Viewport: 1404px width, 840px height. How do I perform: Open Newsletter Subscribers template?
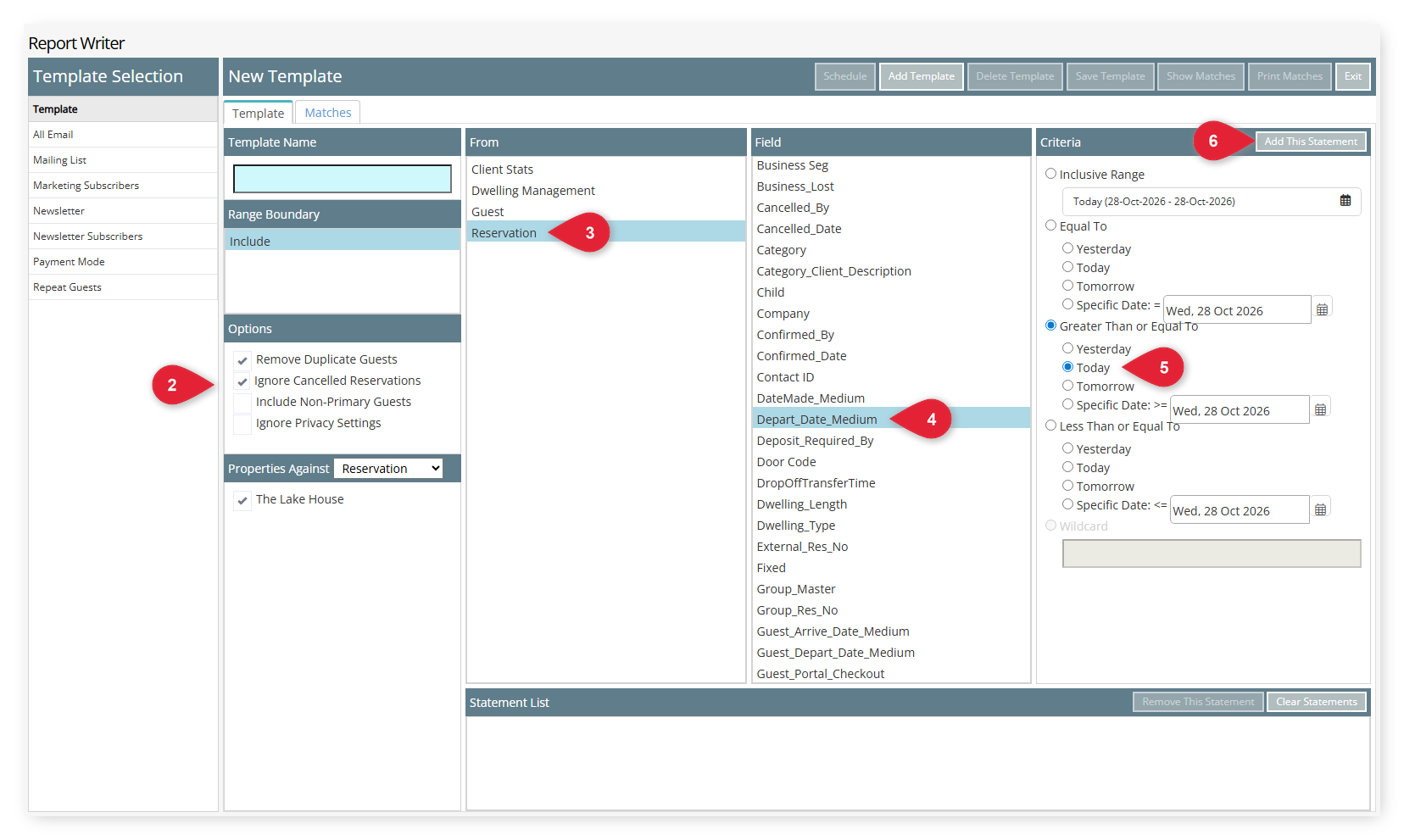pyautogui.click(x=123, y=236)
